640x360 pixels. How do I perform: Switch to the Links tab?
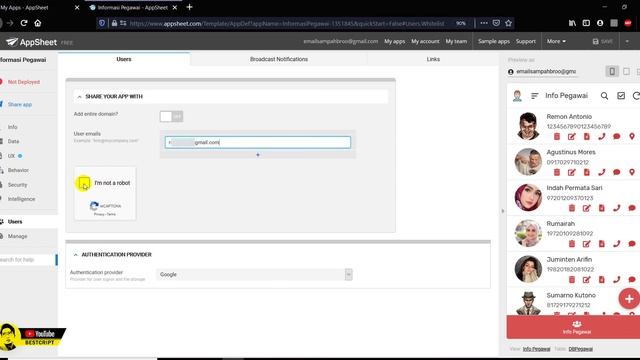pos(433,59)
